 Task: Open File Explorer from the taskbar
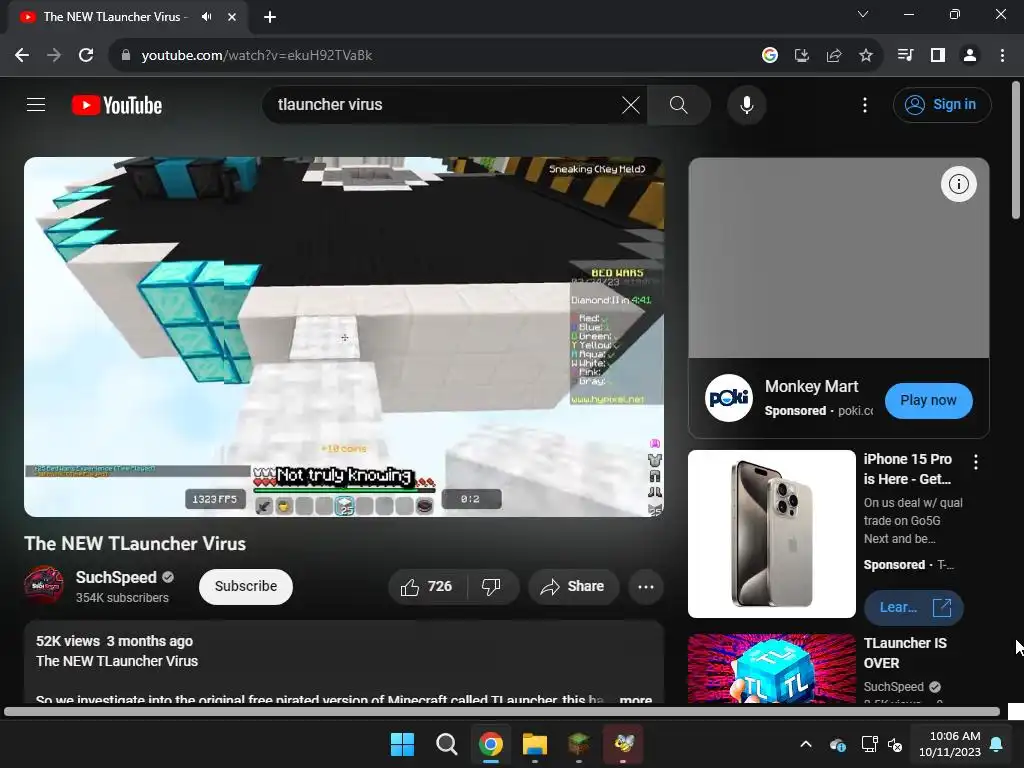coord(535,744)
